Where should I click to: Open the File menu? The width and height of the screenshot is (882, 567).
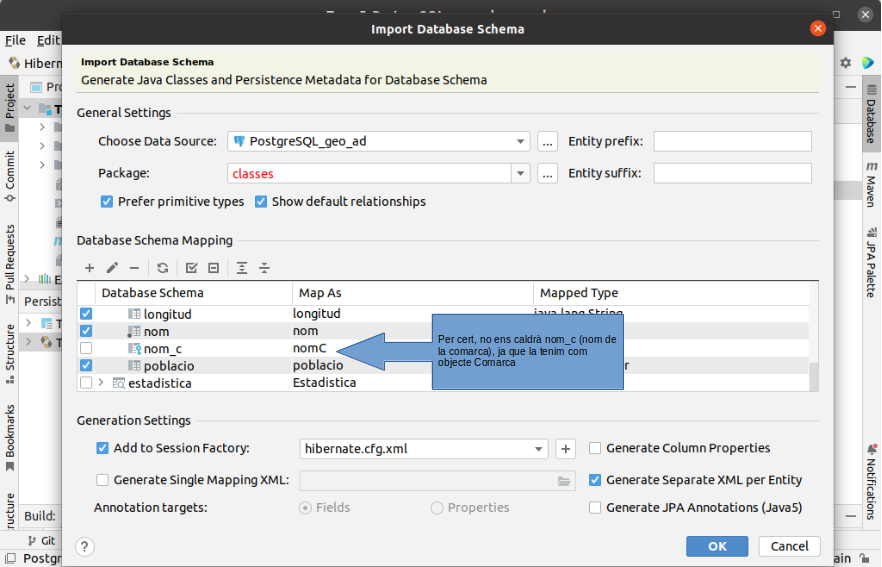point(15,40)
